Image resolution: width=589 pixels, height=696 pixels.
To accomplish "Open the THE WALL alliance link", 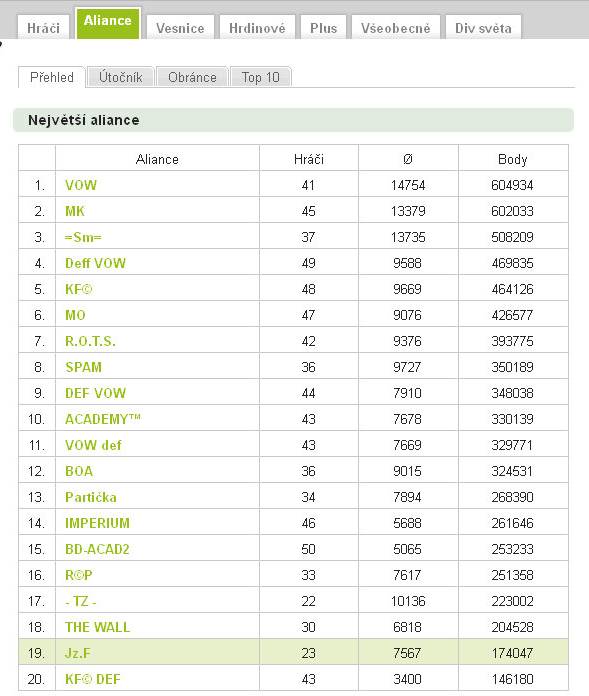I will (x=97, y=627).
